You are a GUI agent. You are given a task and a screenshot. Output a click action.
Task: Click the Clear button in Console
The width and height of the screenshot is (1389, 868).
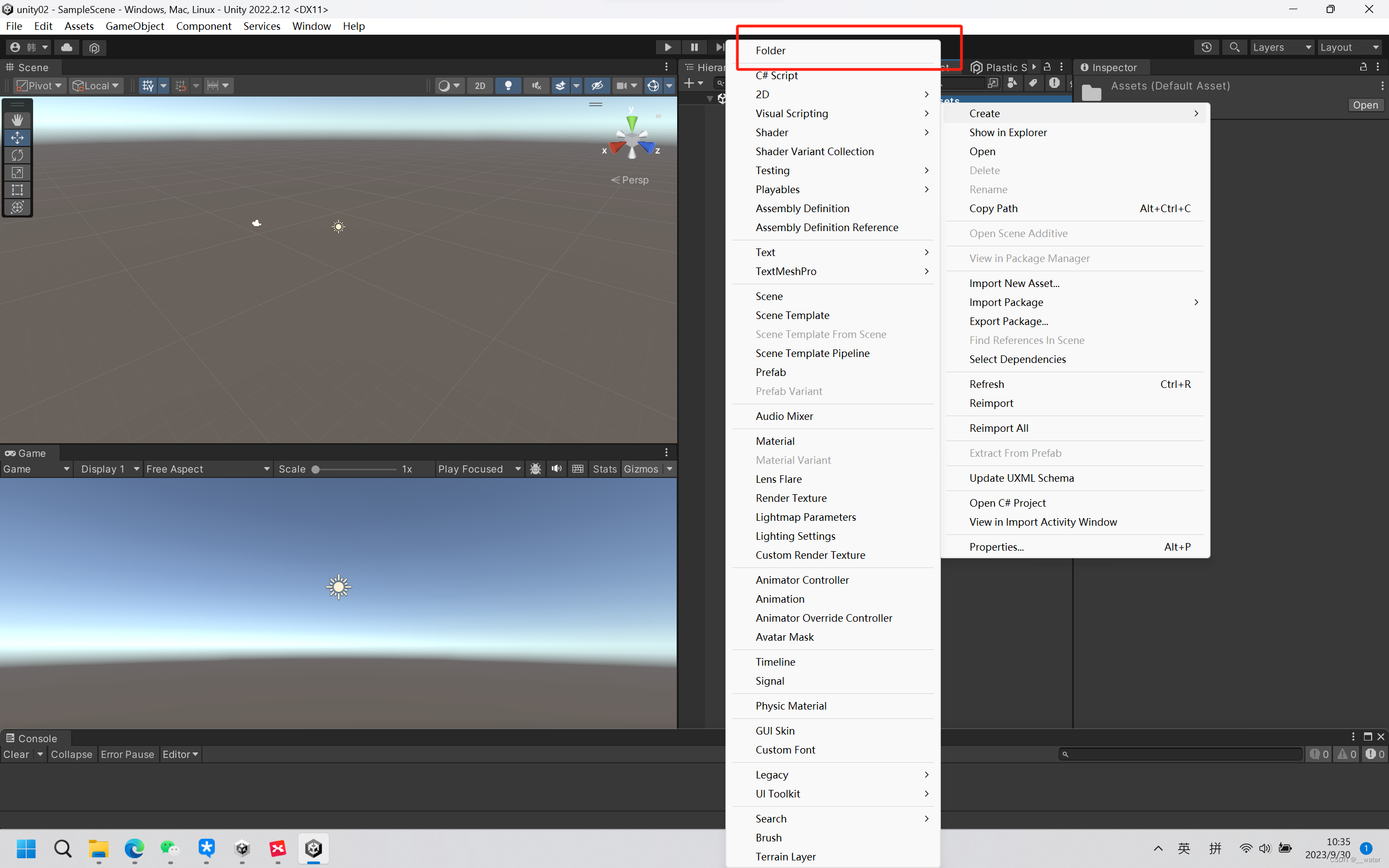[17, 754]
